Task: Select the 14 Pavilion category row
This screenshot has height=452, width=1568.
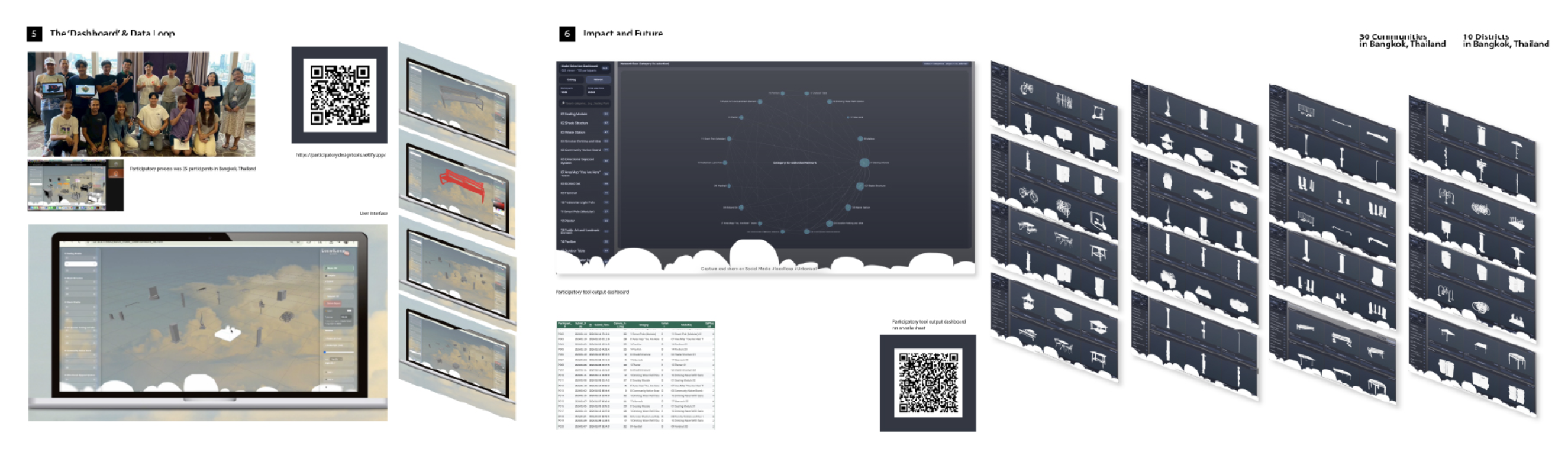Action: [585, 241]
